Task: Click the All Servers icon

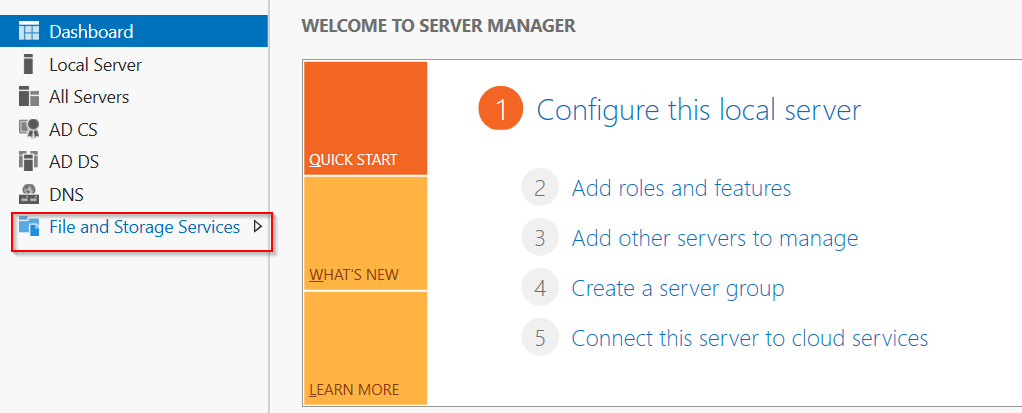Action: tap(29, 97)
